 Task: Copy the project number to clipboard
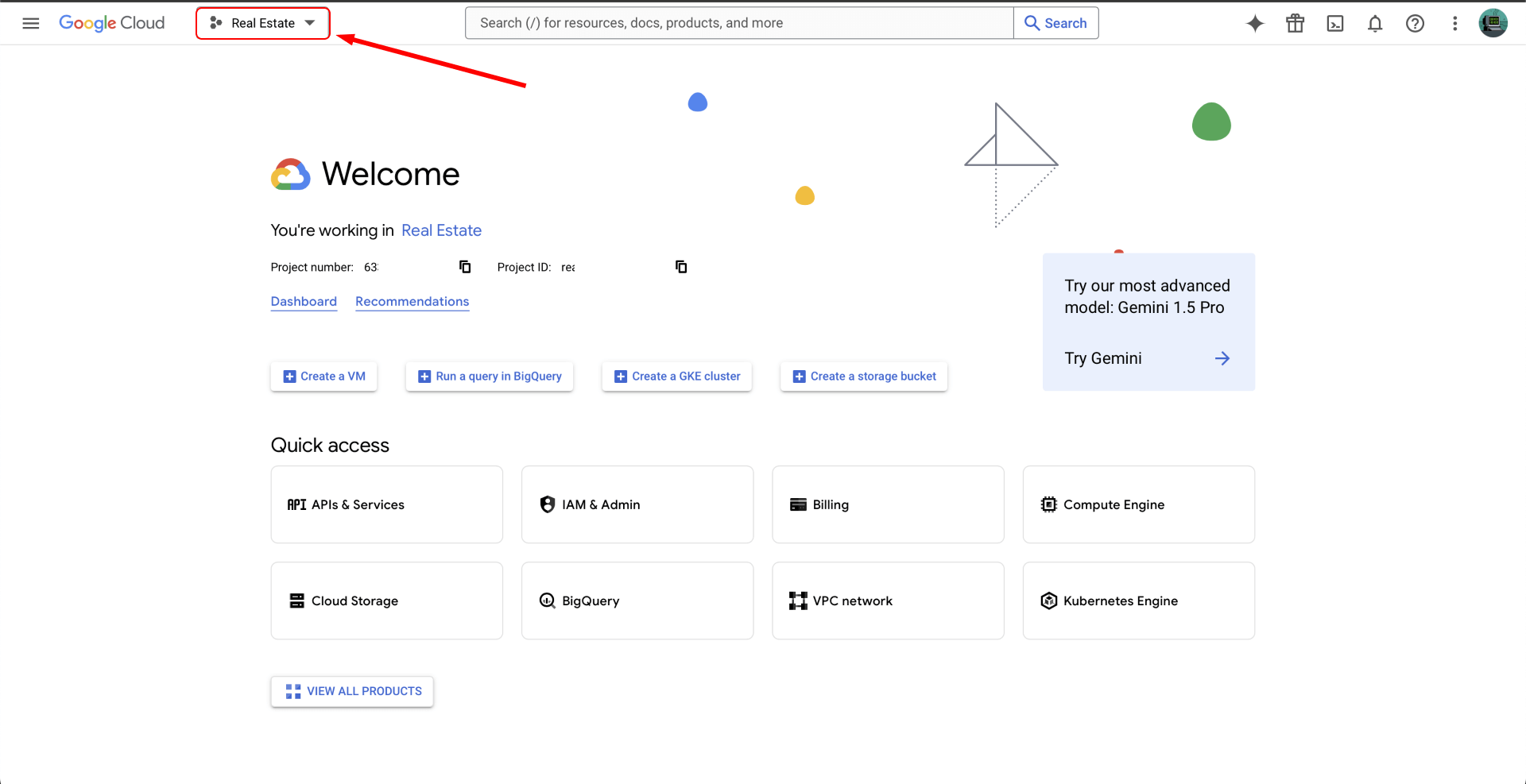(x=465, y=267)
